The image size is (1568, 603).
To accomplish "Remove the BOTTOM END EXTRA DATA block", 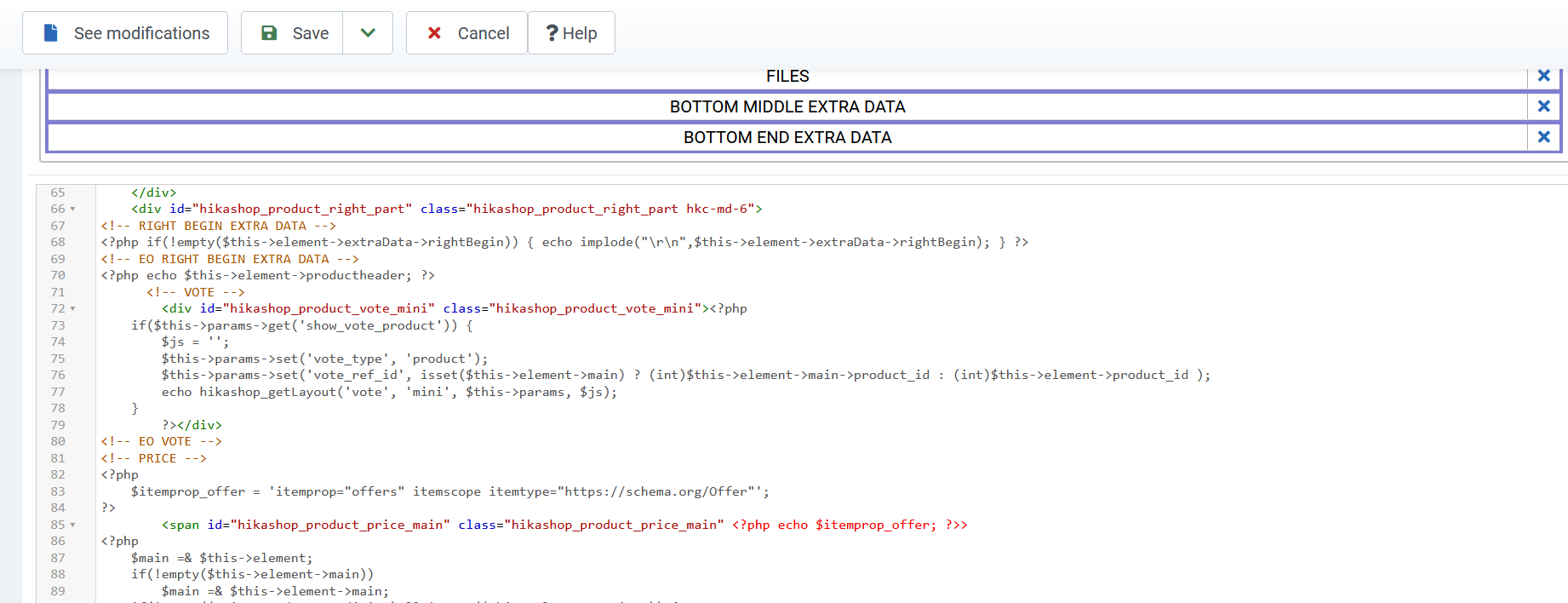I will pyautogui.click(x=1543, y=137).
